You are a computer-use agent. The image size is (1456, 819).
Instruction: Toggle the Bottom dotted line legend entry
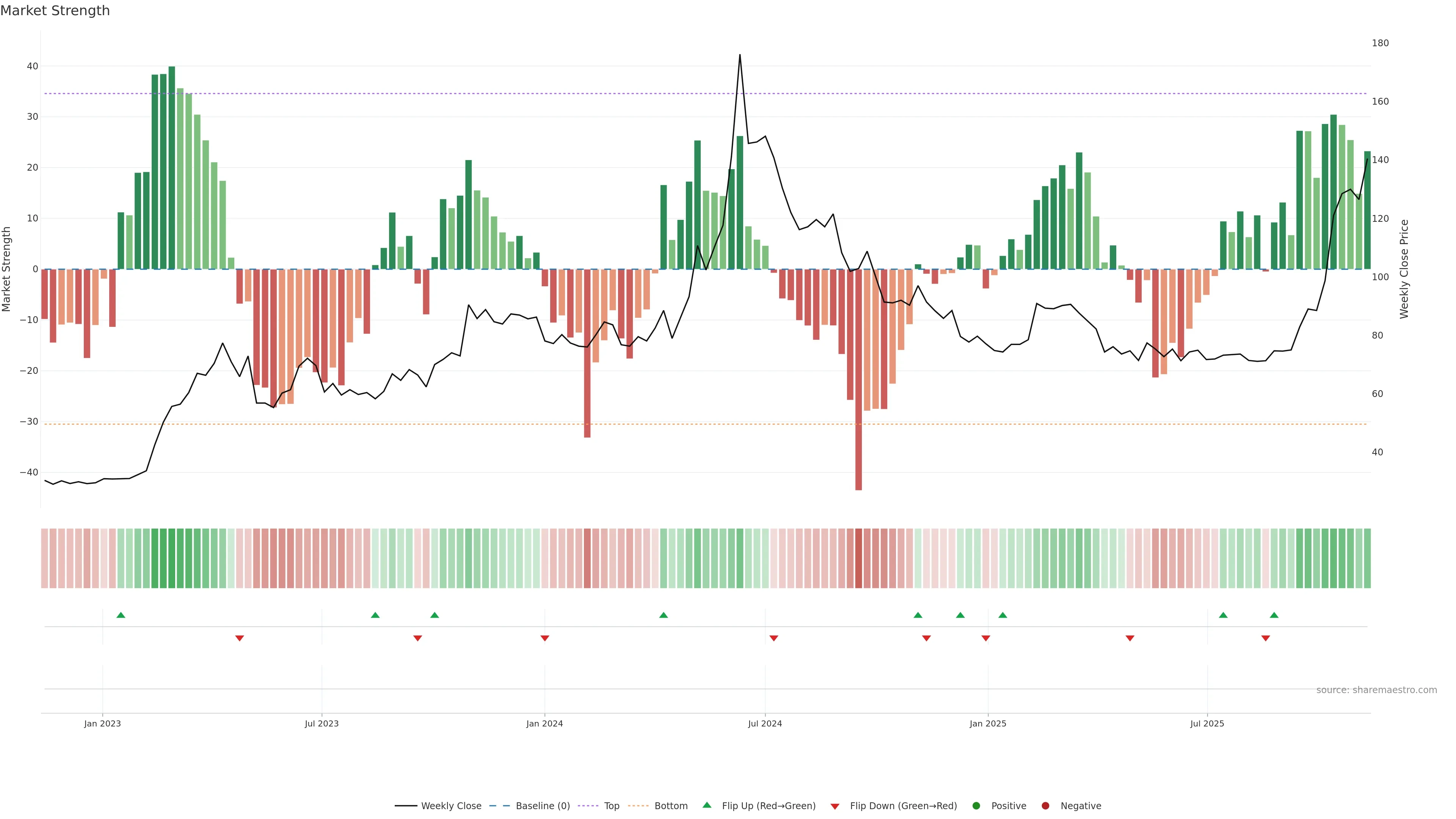pos(671,806)
